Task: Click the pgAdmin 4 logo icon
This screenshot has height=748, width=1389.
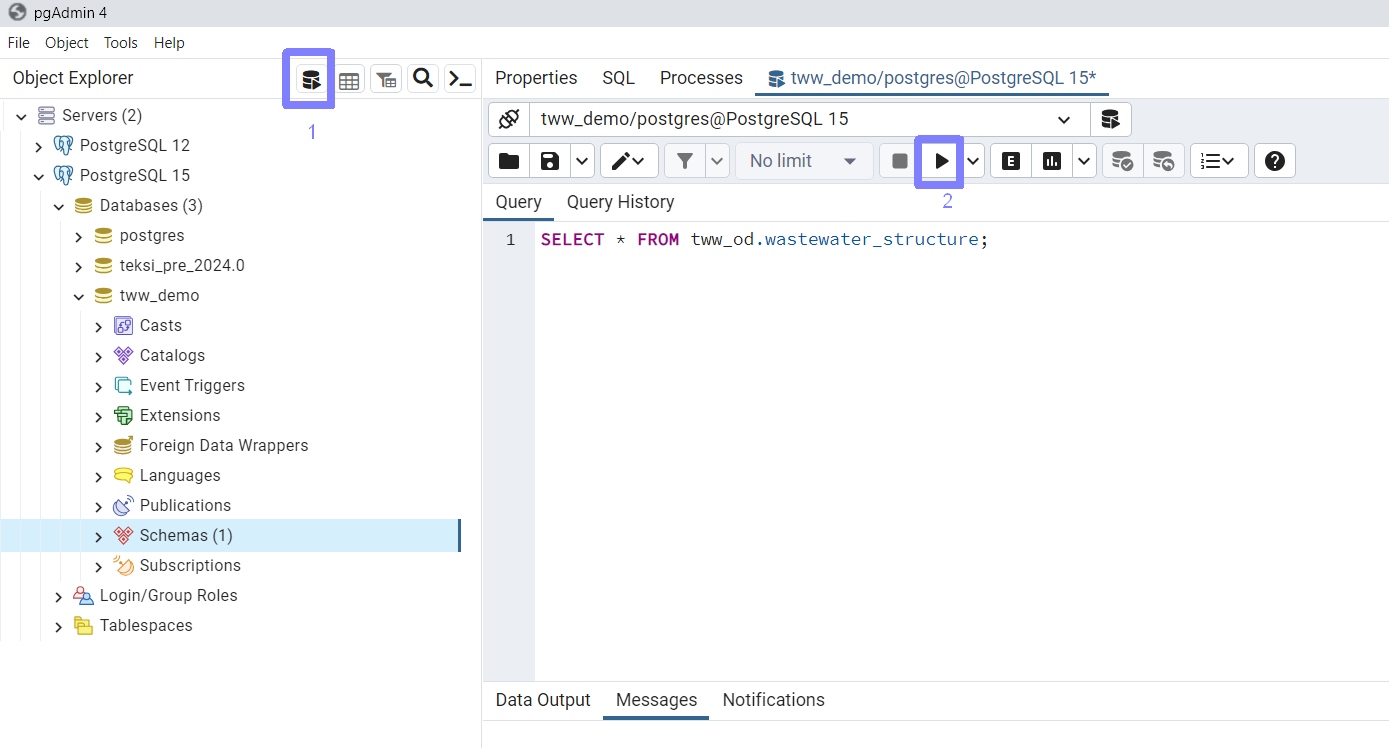Action: pyautogui.click(x=16, y=13)
